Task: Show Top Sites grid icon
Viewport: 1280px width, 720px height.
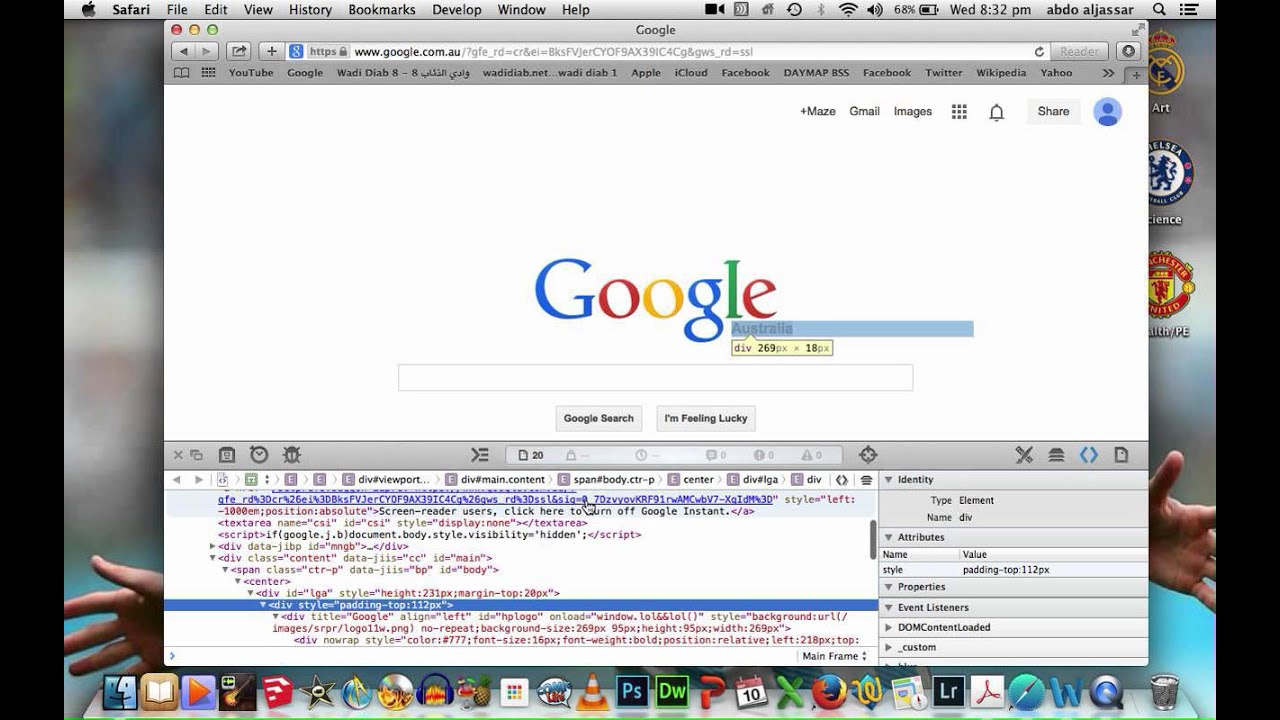Action: [x=208, y=73]
